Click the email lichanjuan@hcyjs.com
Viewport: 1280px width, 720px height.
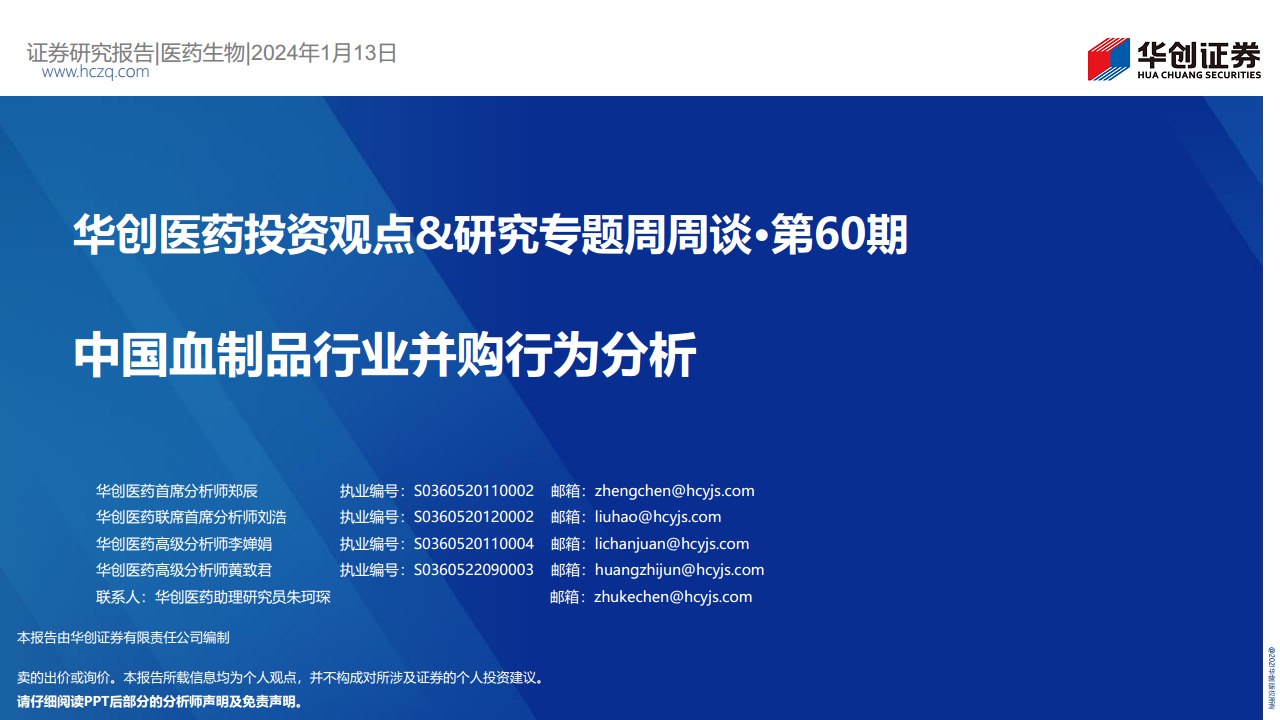(x=671, y=544)
